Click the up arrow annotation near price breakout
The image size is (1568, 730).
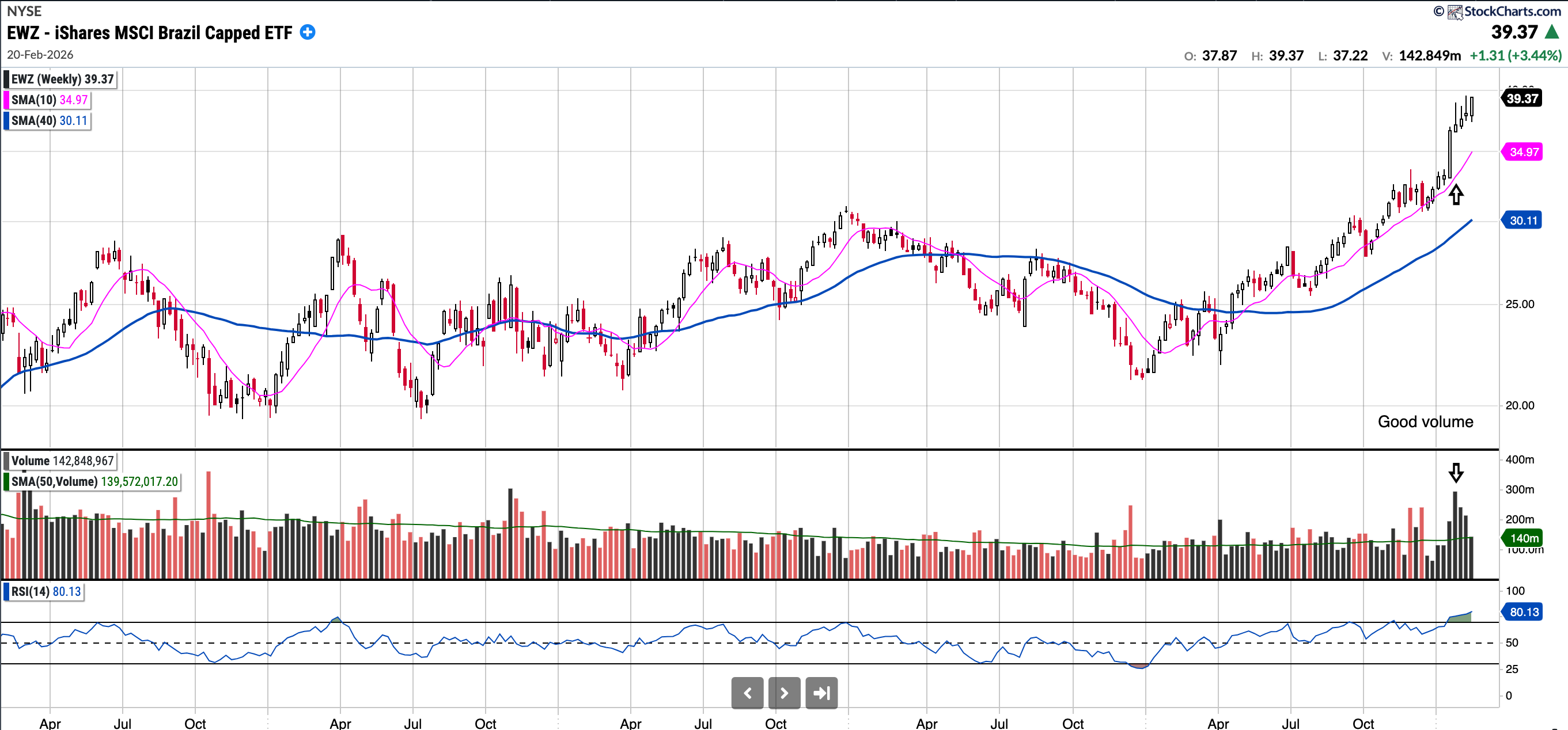1456,195
